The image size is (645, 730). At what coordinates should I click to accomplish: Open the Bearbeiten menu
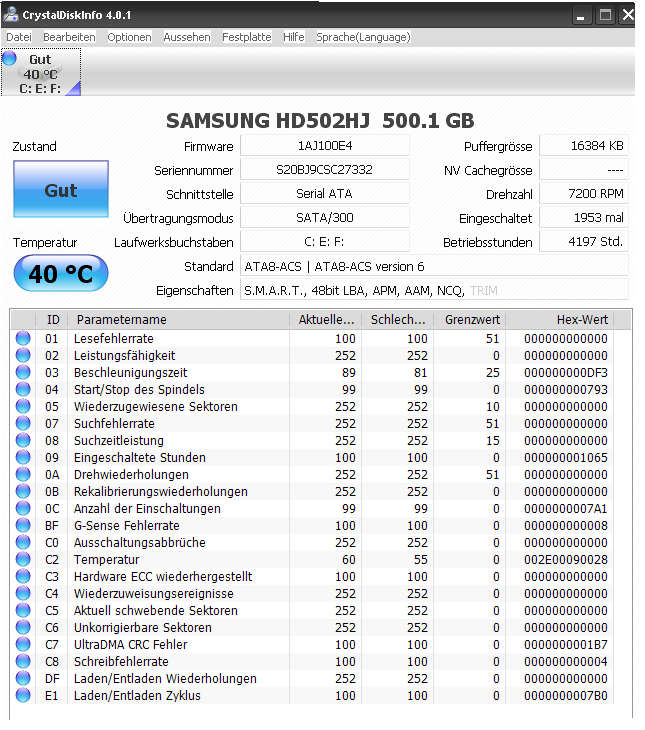coord(69,37)
